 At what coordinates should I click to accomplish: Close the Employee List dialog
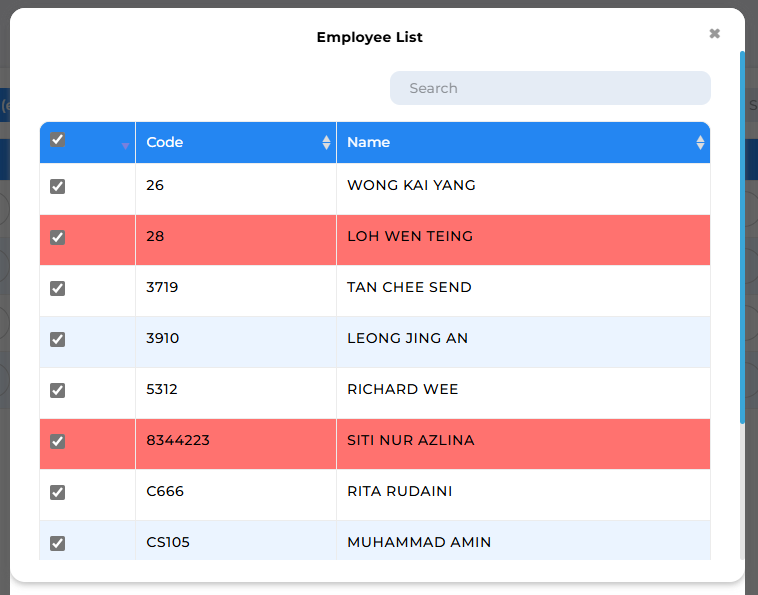(x=714, y=33)
